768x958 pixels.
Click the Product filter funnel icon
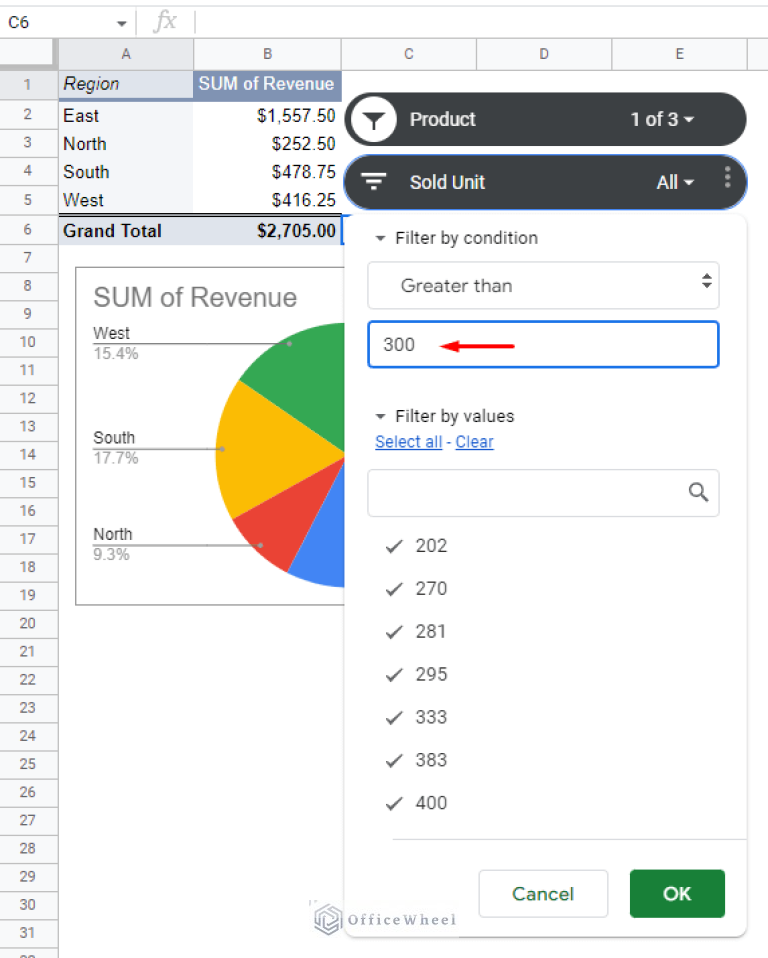372,119
